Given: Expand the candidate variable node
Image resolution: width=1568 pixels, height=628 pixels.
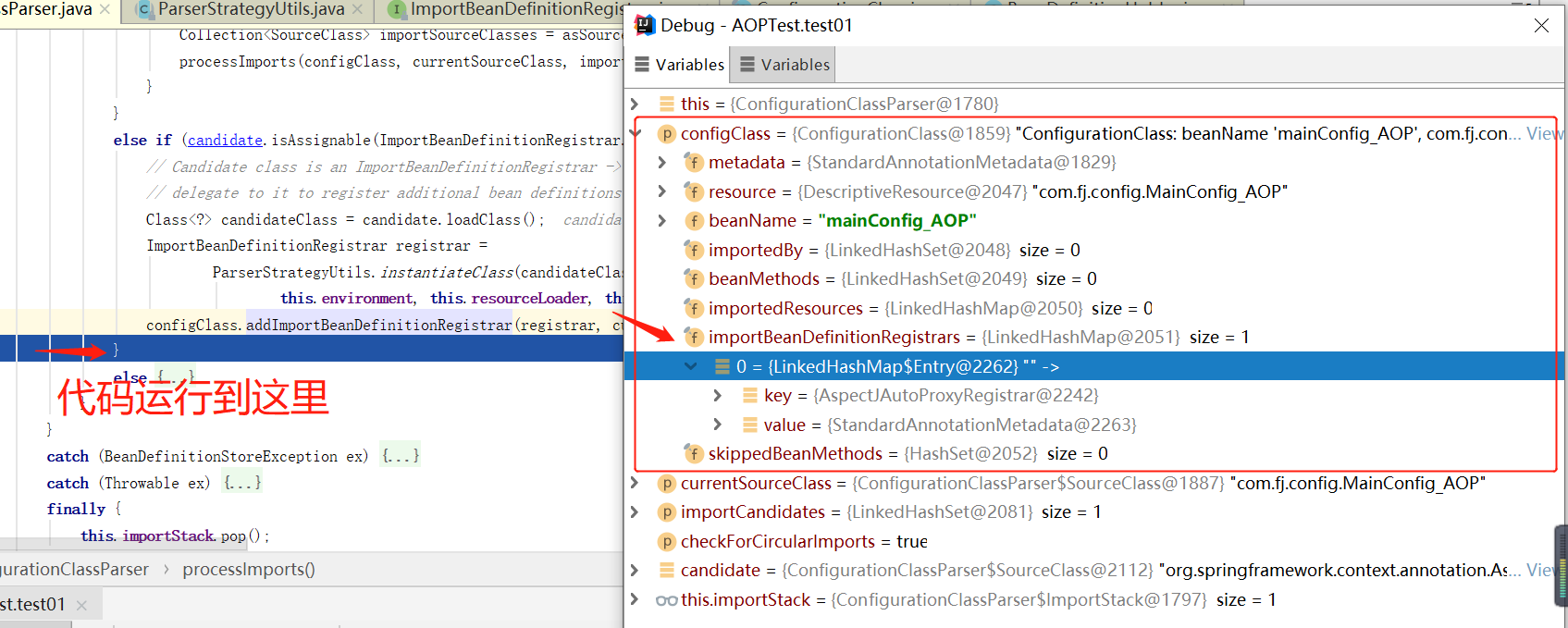Looking at the screenshot, I should point(635,570).
